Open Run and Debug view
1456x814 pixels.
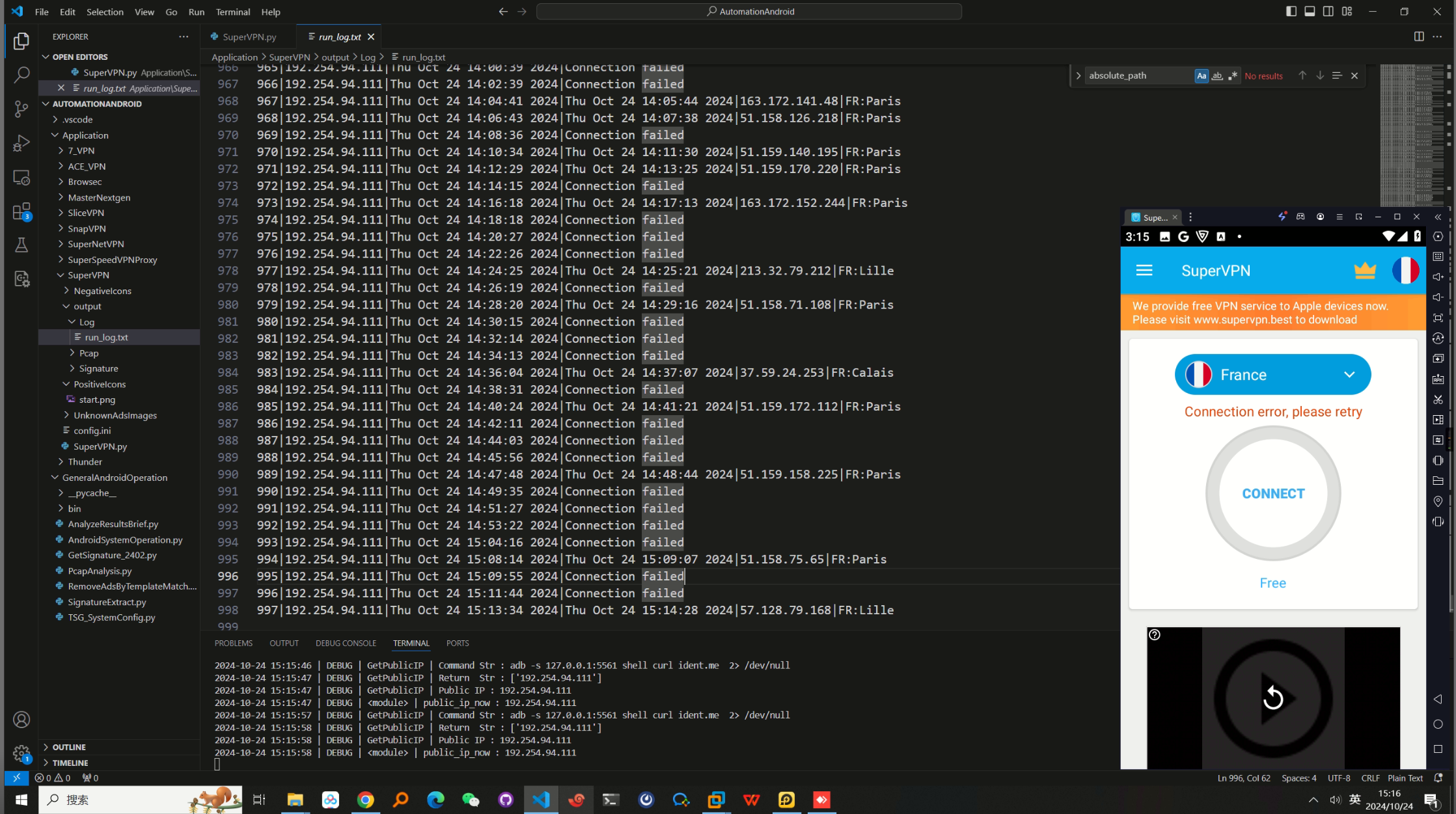pyautogui.click(x=21, y=143)
